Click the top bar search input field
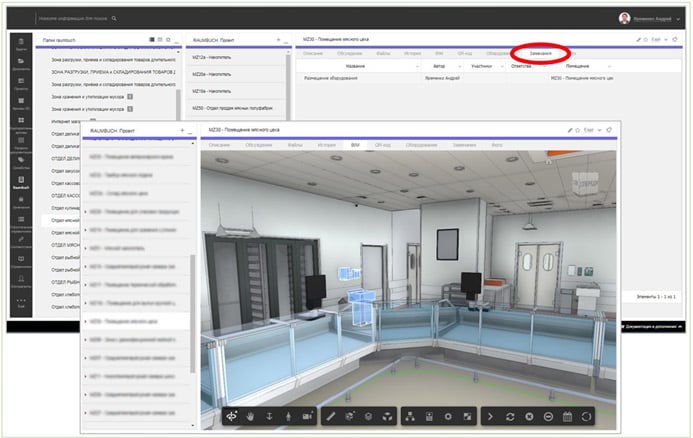The height and width of the screenshot is (438, 693). pyautogui.click(x=73, y=19)
